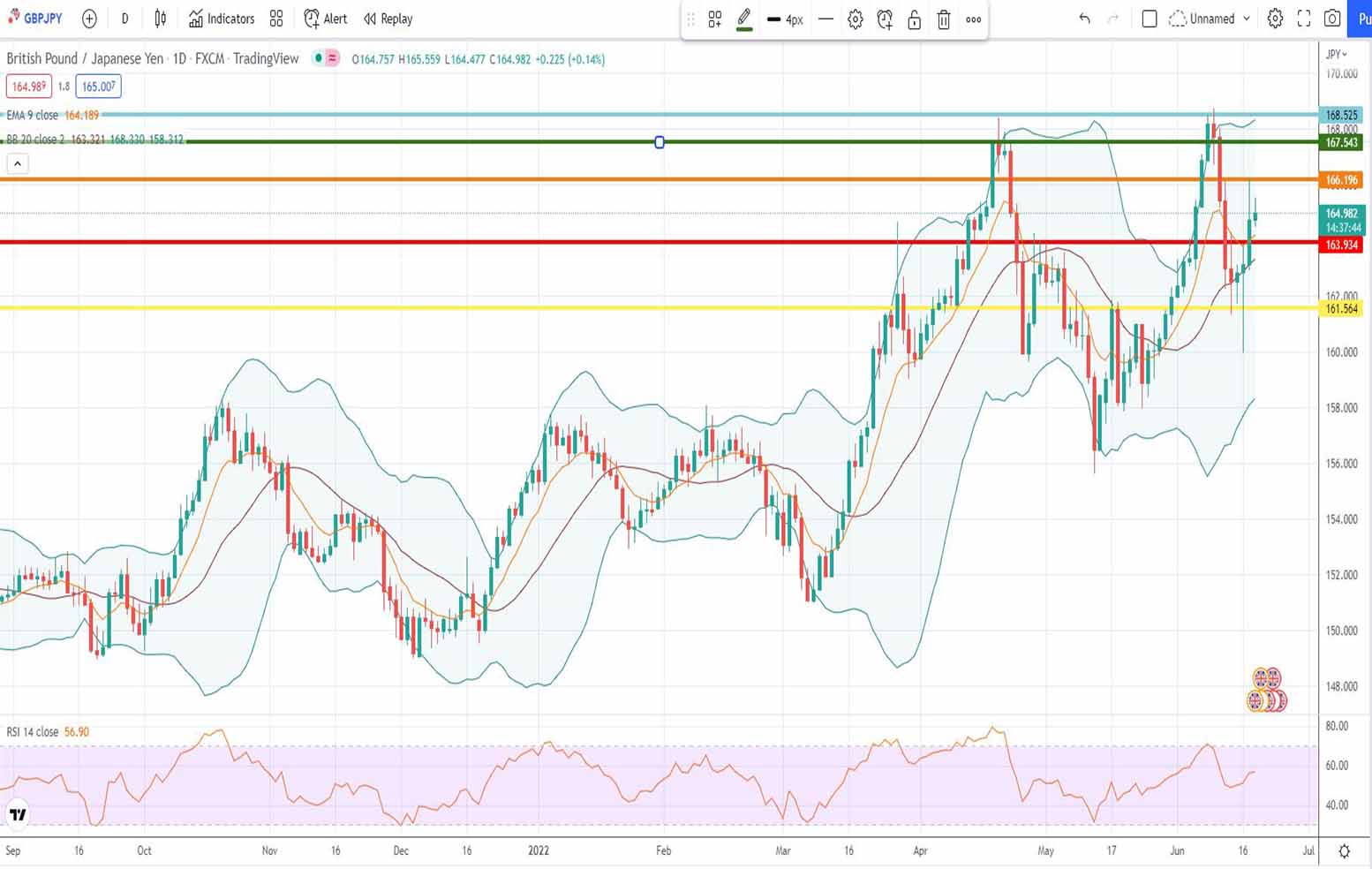Change the drawing line color with pencil swatch
This screenshot has height=869, width=1372.
[743, 19]
